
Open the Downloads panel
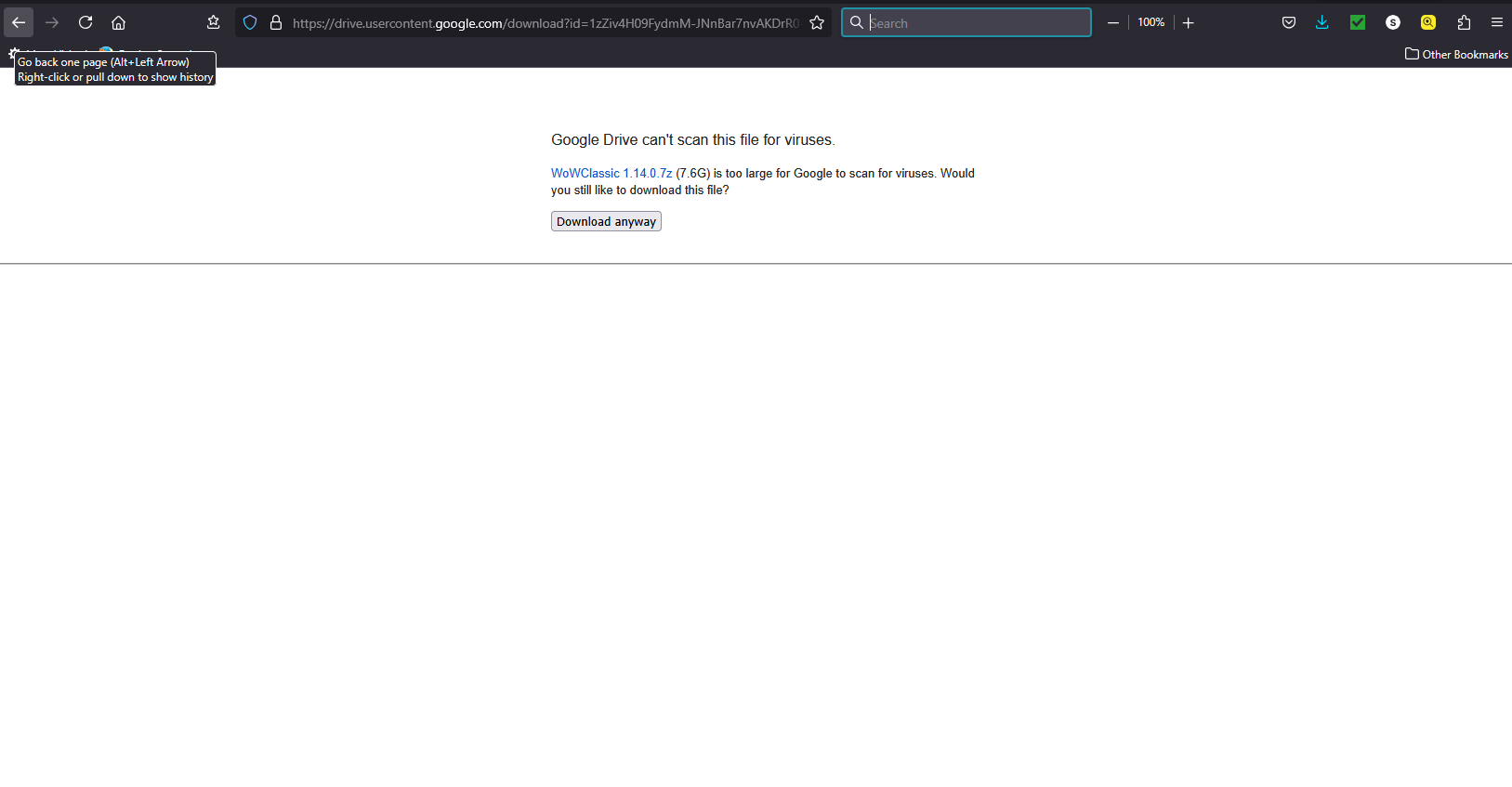[1322, 22]
